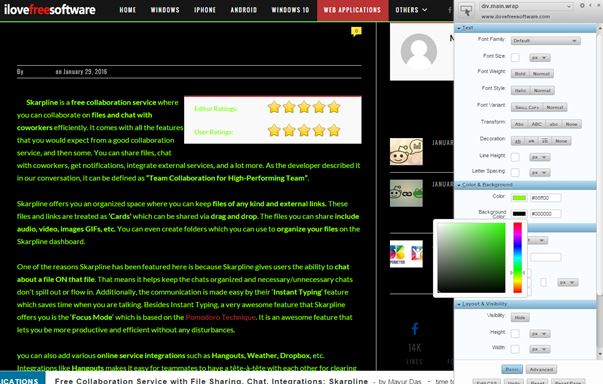The width and height of the screenshot is (603, 384).
Task: Select the overline decoration icon
Action: tap(545, 141)
